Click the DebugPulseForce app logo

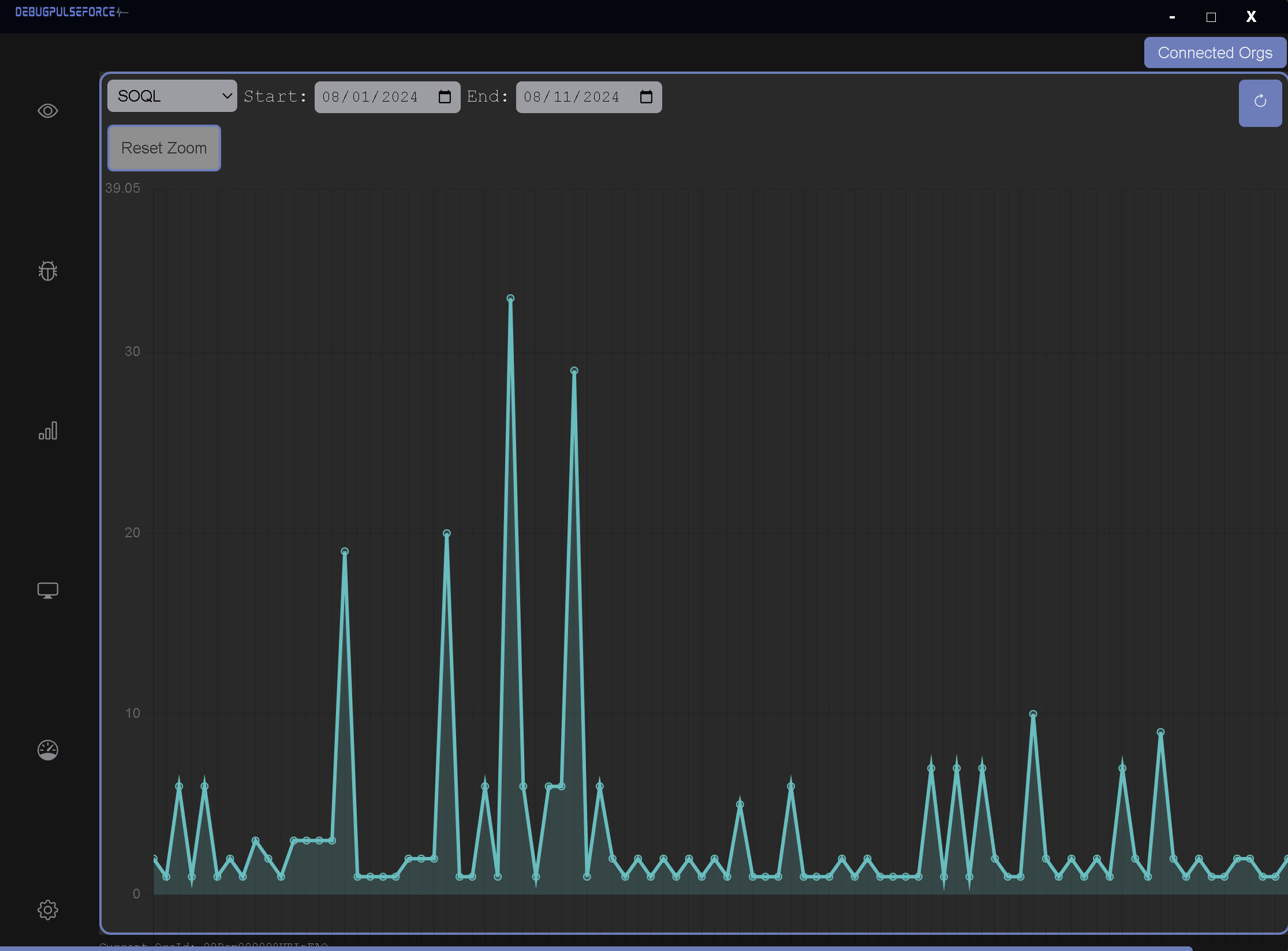[71, 12]
